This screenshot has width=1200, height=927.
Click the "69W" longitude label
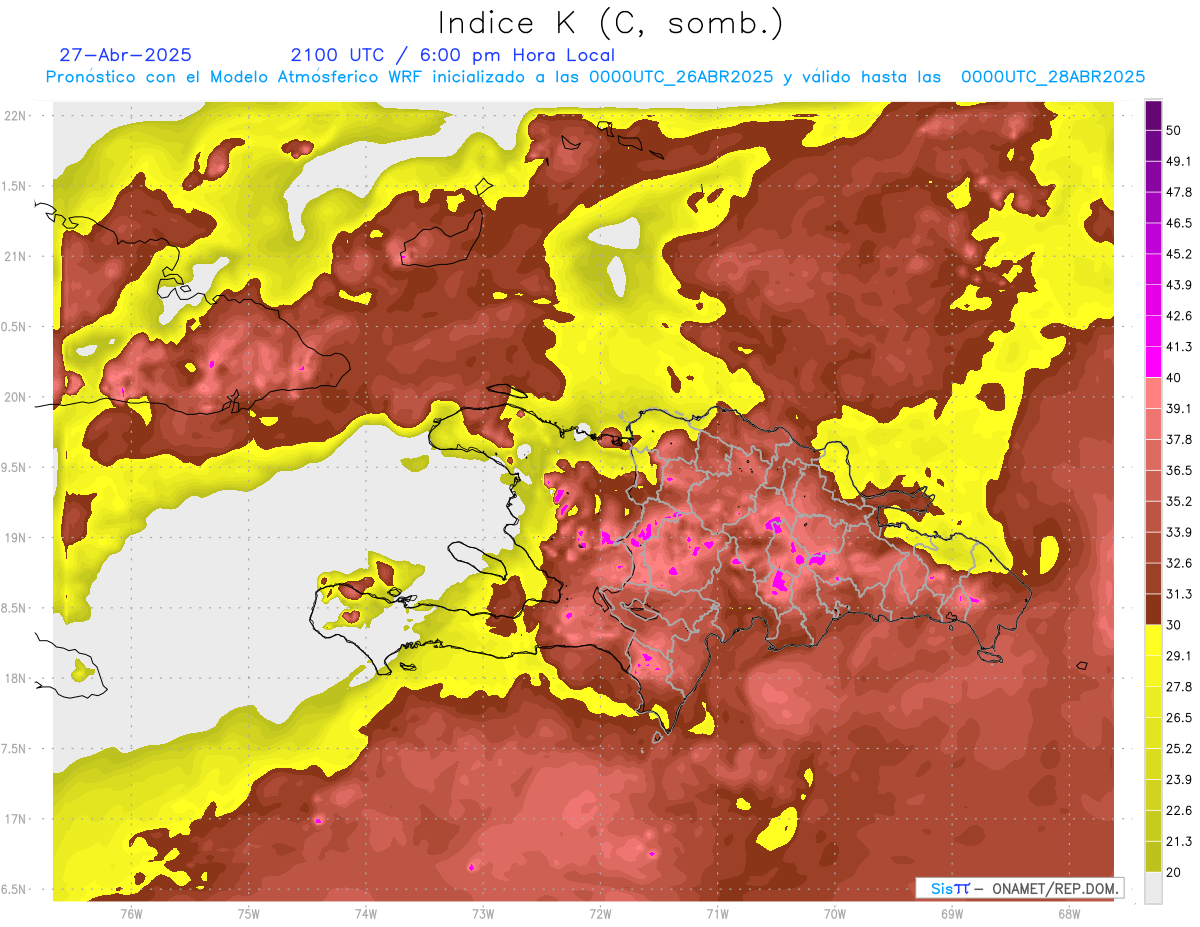coord(951,914)
